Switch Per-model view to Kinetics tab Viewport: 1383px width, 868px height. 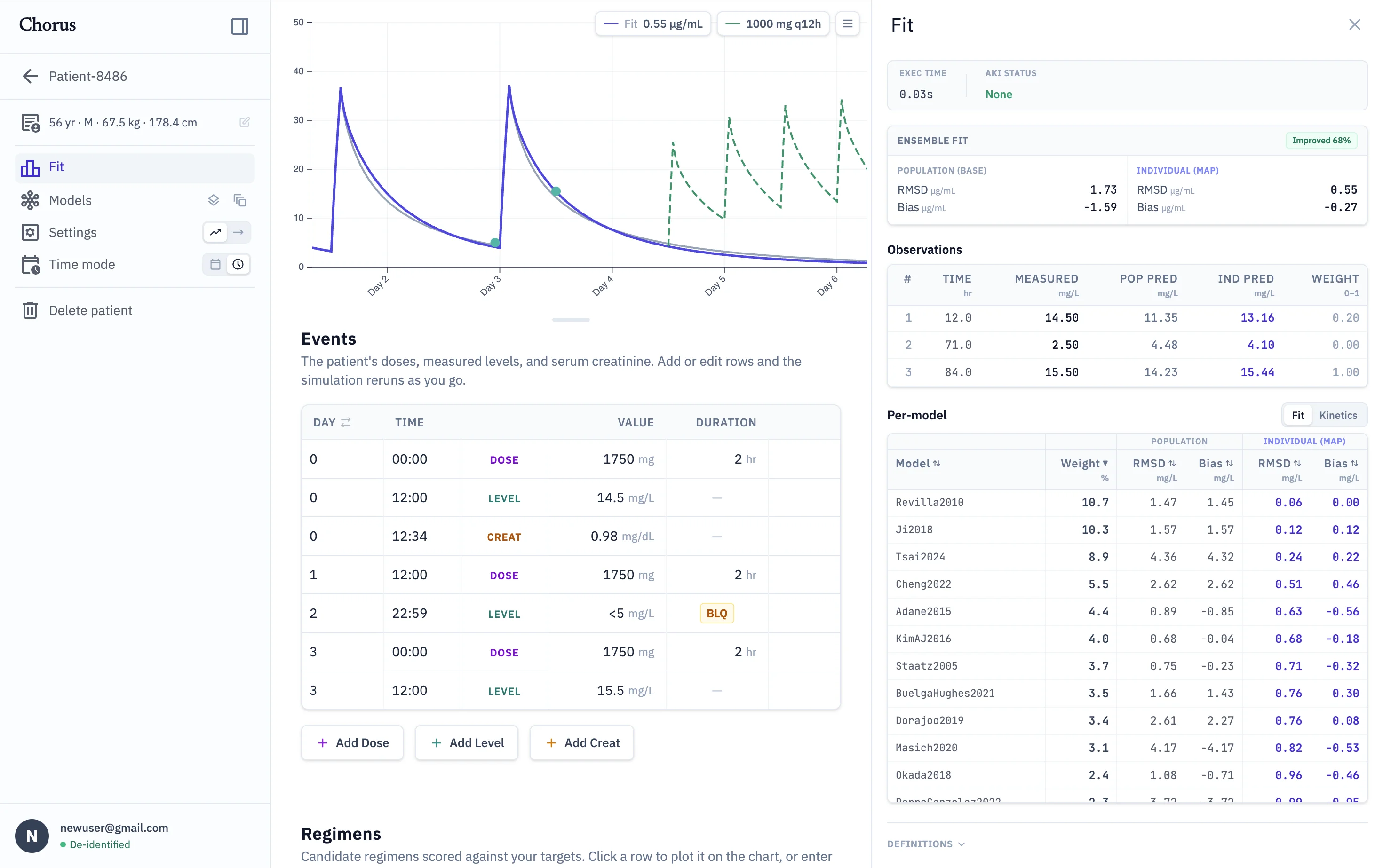coord(1338,416)
